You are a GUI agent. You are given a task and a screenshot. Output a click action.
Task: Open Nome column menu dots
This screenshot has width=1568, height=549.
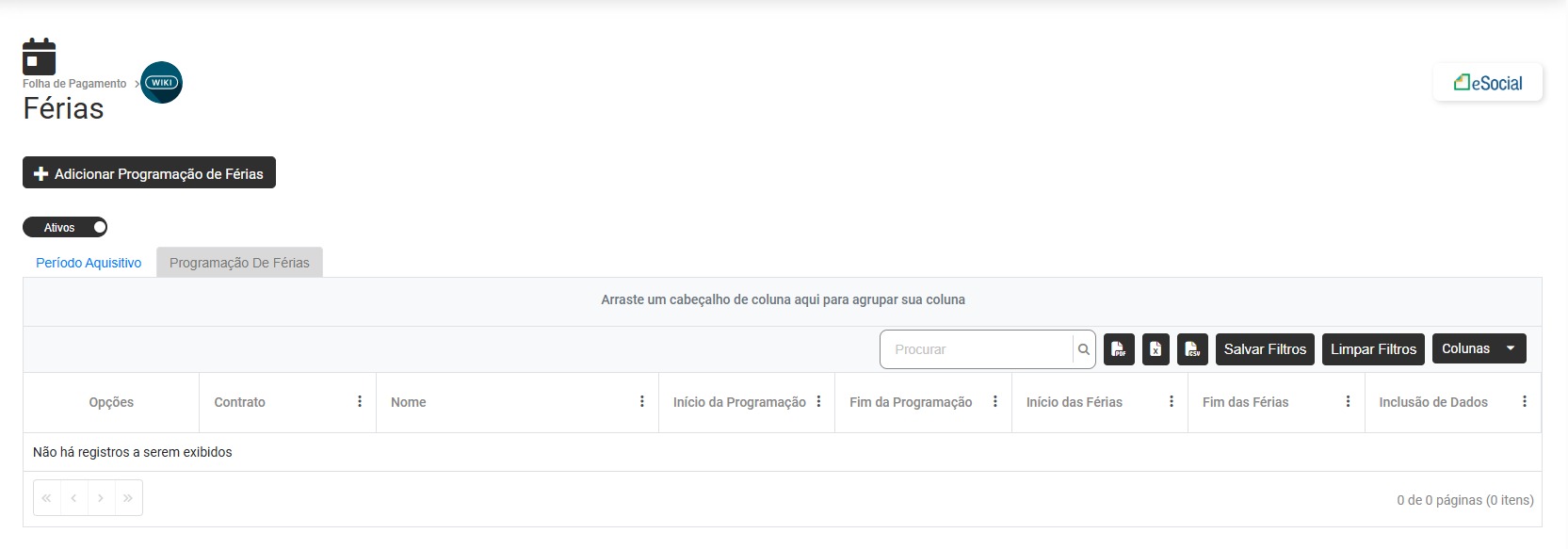tap(642, 402)
